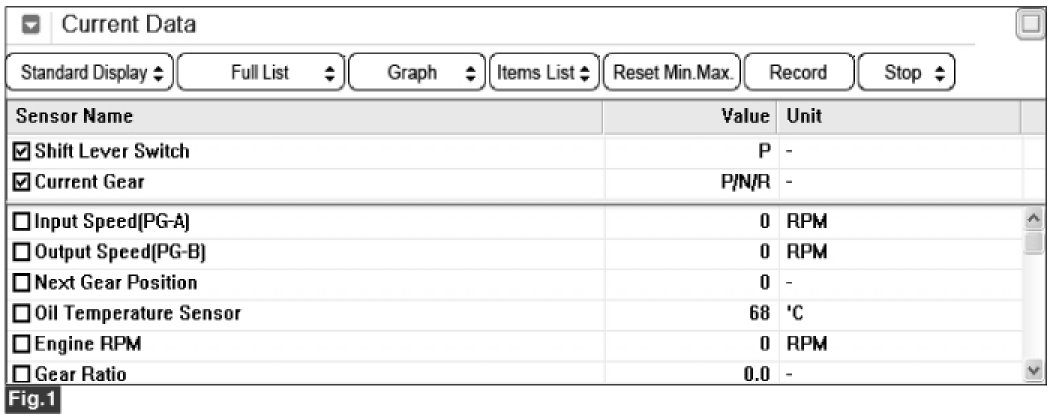Image resolution: width=1050 pixels, height=417 pixels.
Task: Open the Full List dropdown
Action: click(x=261, y=72)
